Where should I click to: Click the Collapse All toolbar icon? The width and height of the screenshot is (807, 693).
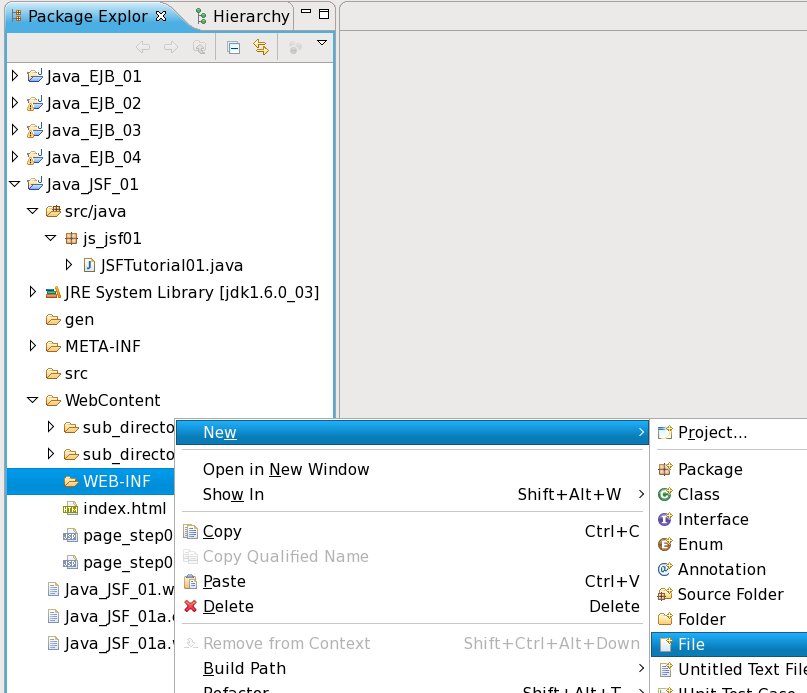[233, 47]
